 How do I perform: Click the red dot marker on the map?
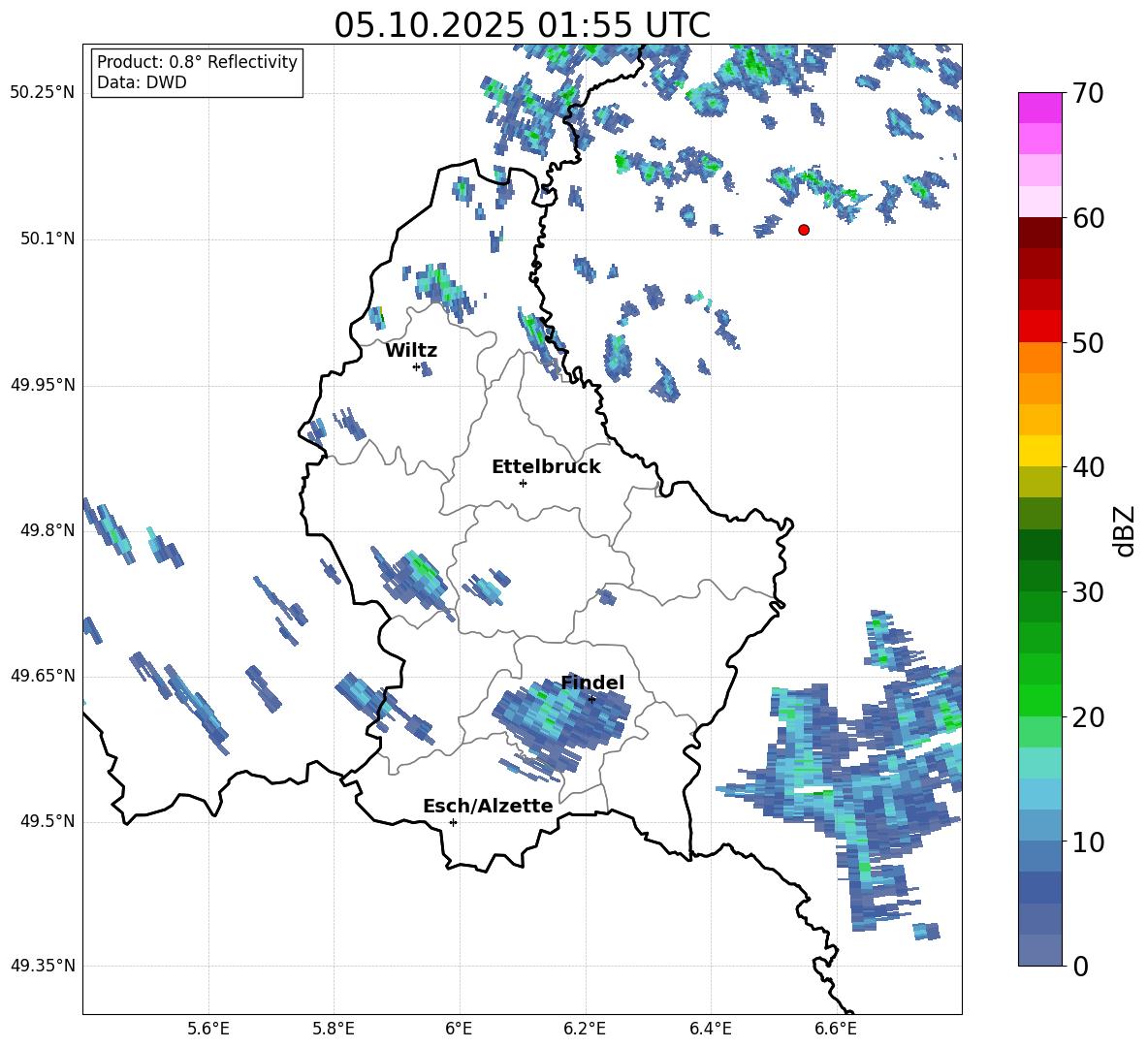pyautogui.click(x=804, y=230)
